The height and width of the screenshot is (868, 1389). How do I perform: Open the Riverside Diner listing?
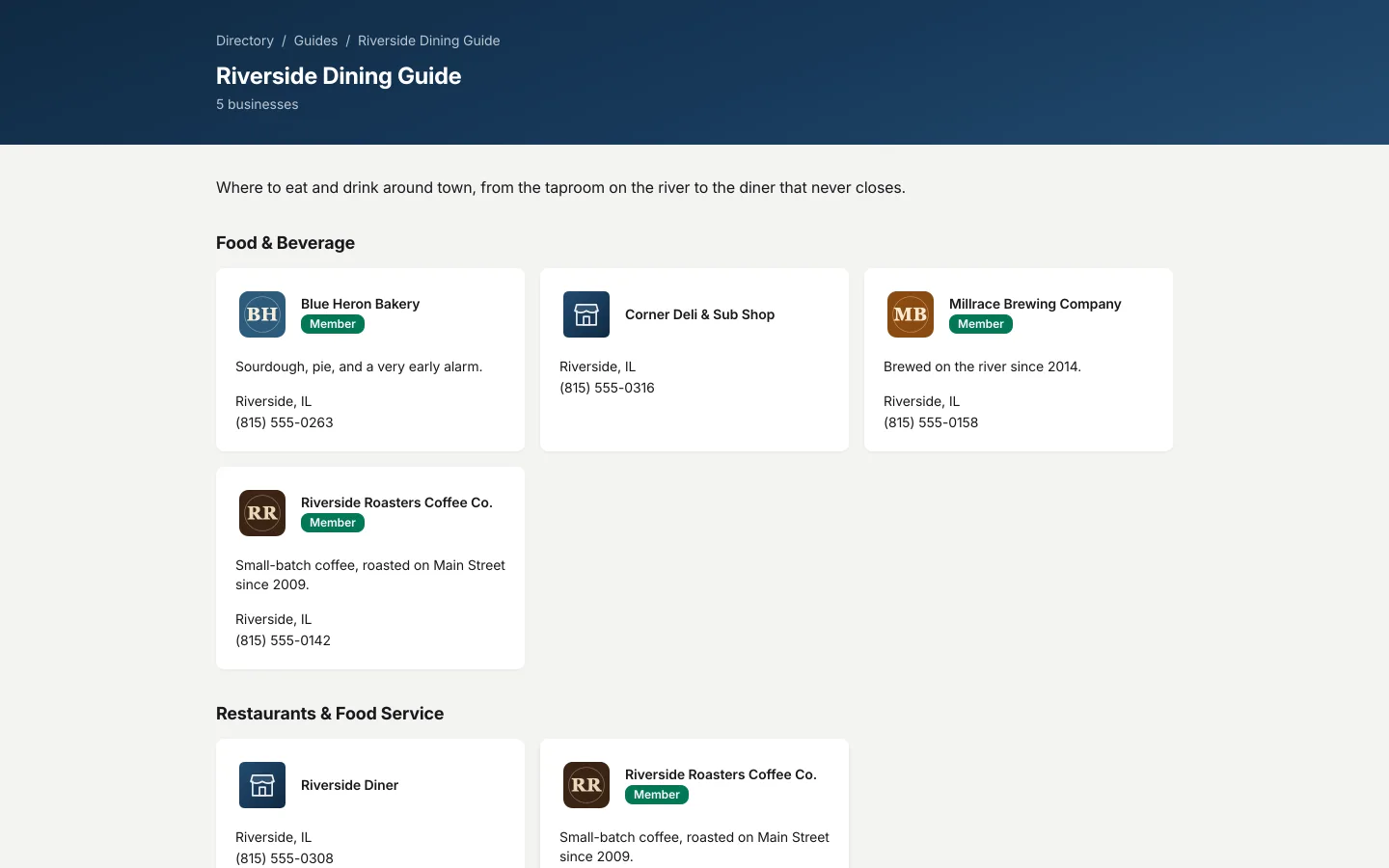coord(349,785)
